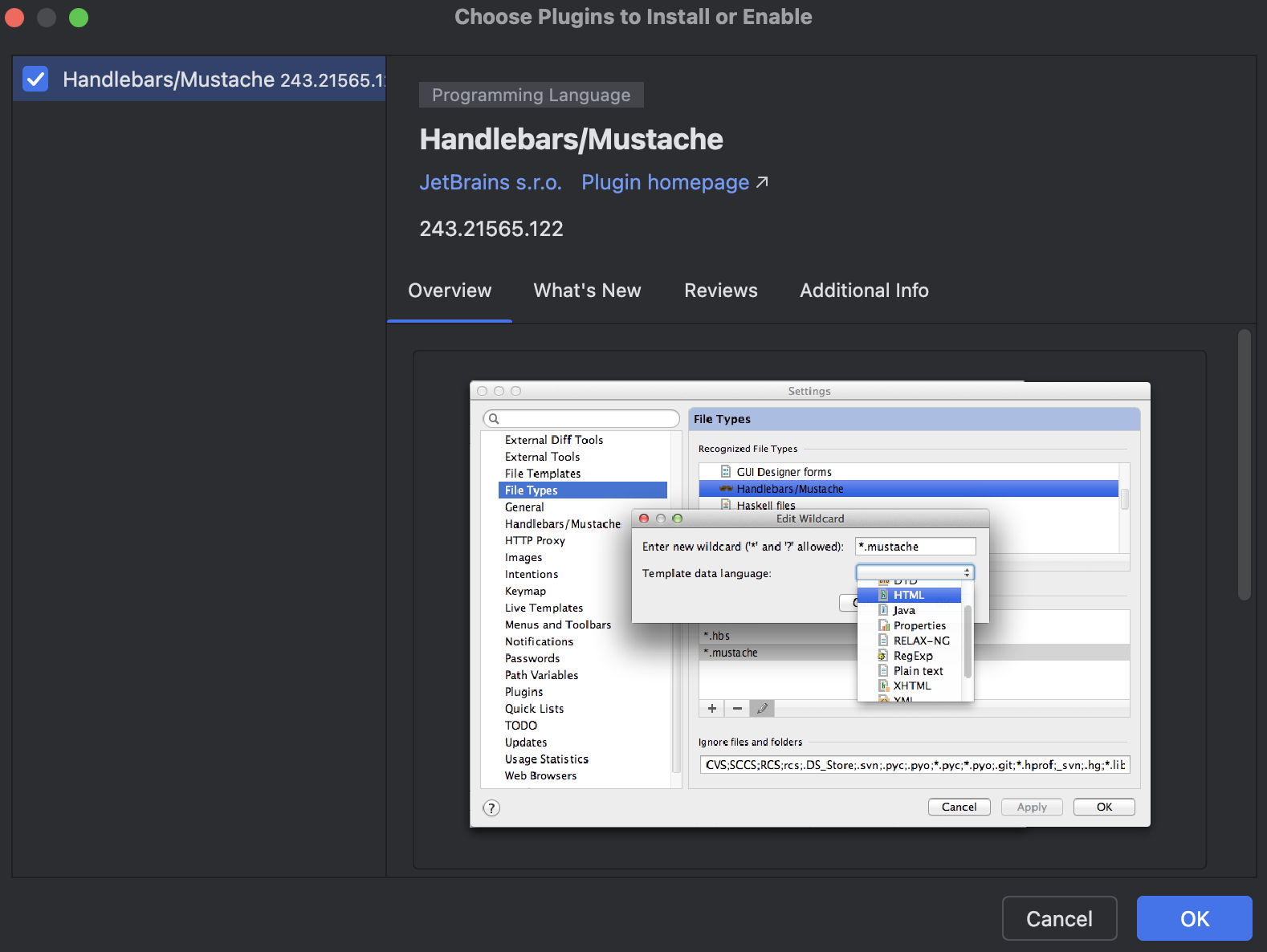Click the *.mustache wildcard input field
Screen dimensions: 1267x952
coord(915,547)
